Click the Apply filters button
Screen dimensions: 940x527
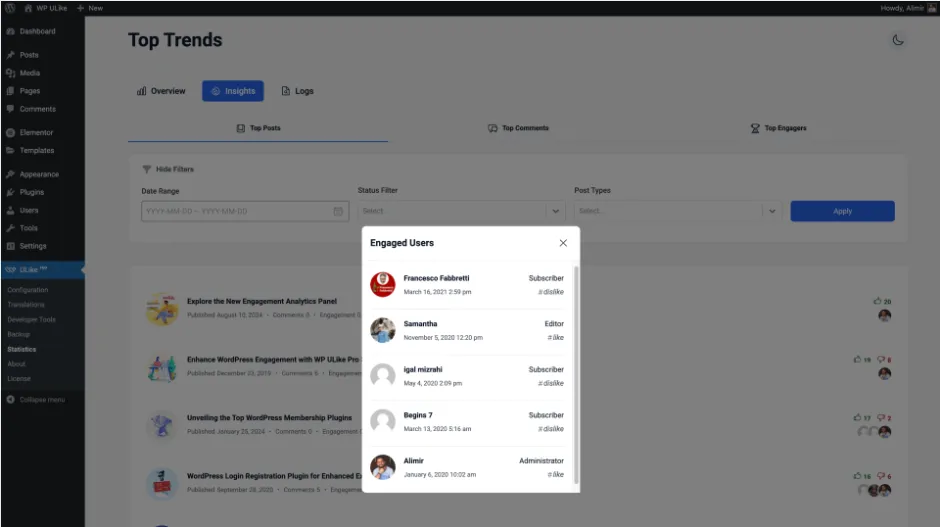coord(842,211)
